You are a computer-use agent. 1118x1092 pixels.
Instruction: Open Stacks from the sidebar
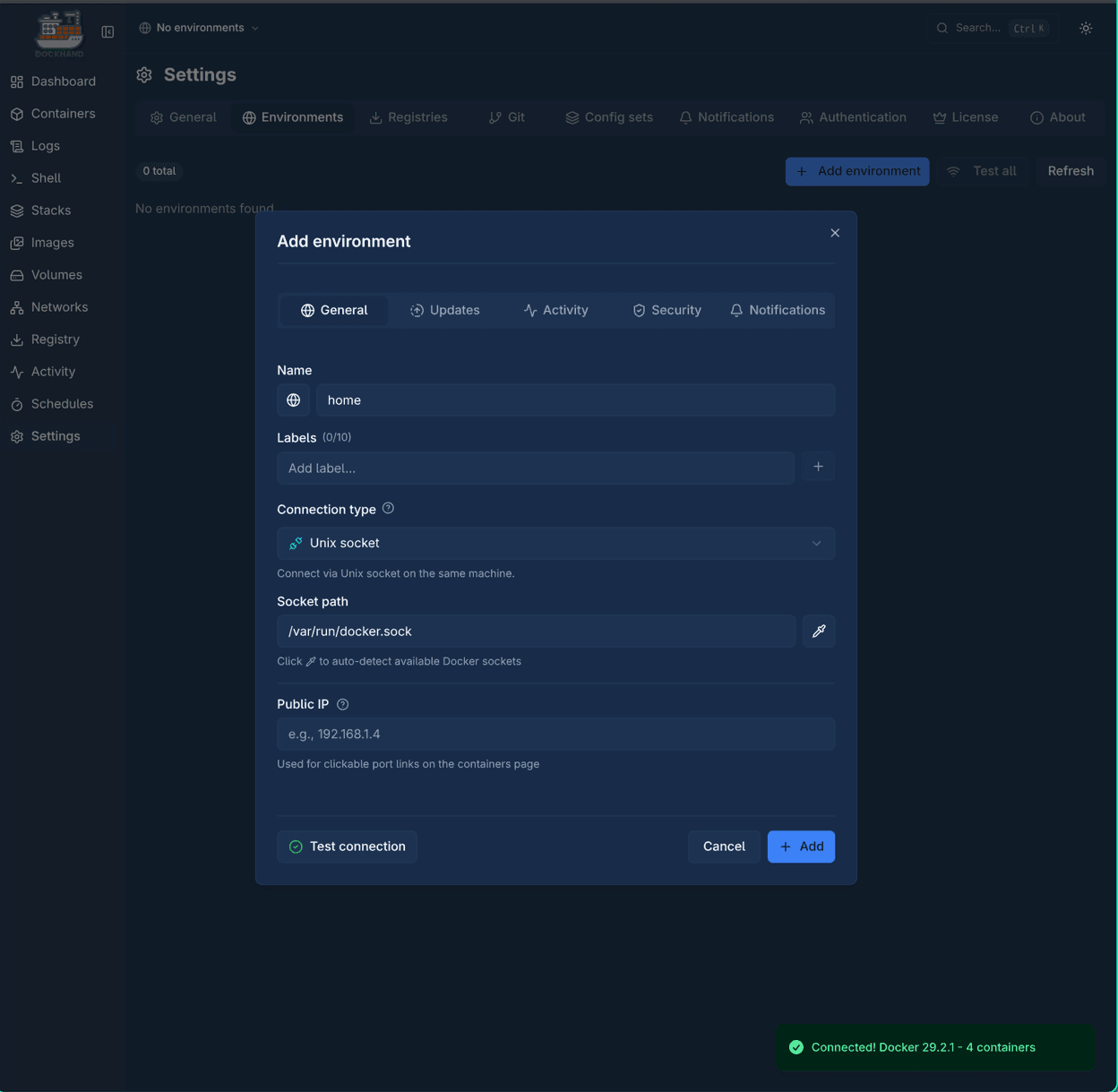[51, 211]
